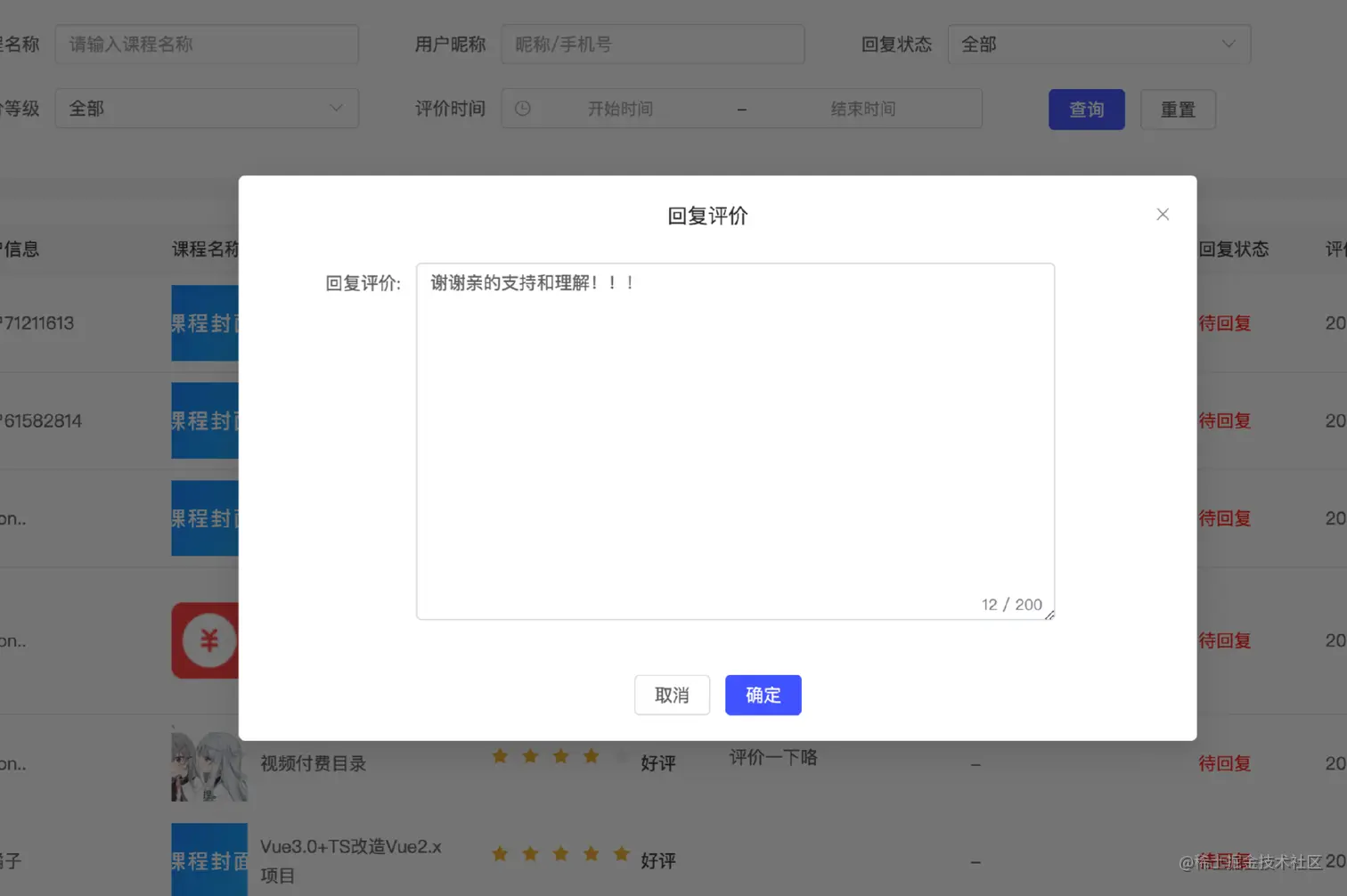Open the 回复状态 dropdown showing 全部
The width and height of the screenshot is (1347, 896).
[1099, 44]
